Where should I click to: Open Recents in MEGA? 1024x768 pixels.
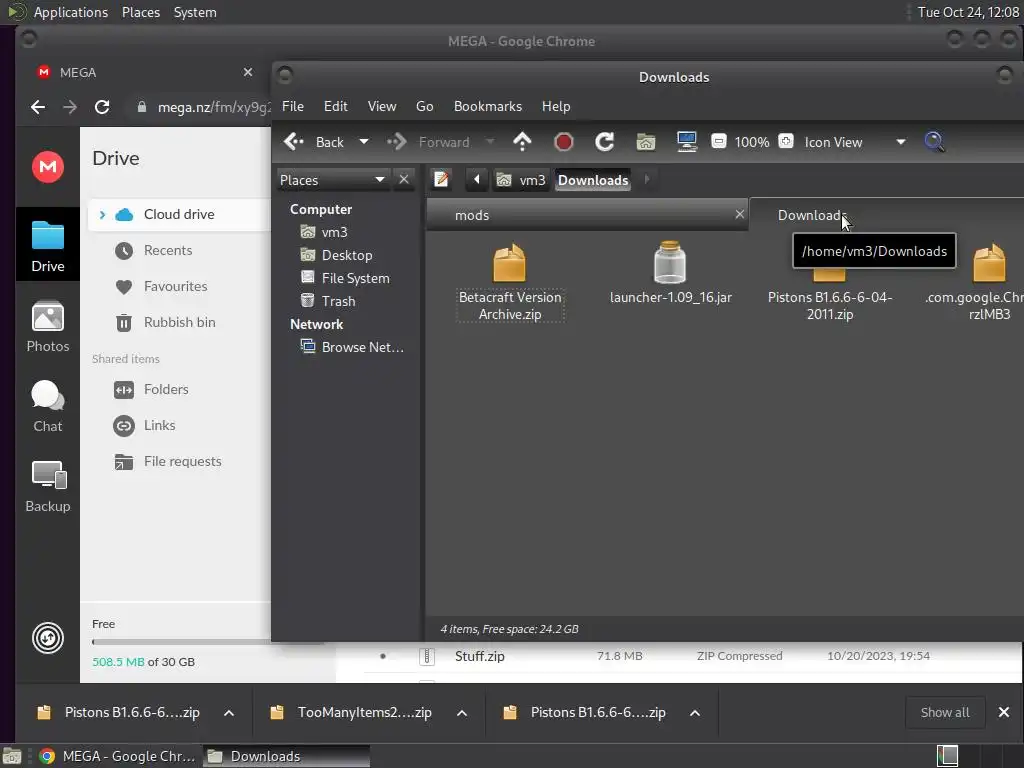[x=153, y=250]
